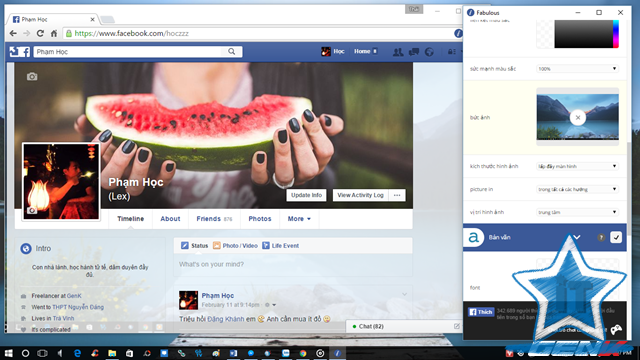This screenshot has height=360, width=640.
Task: Pick a hue on the color slider strip
Action: (x=616, y=34)
